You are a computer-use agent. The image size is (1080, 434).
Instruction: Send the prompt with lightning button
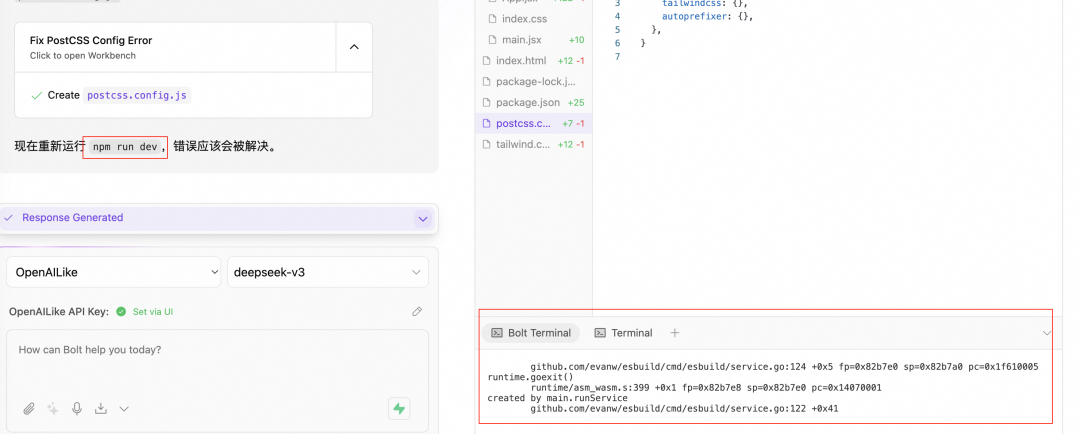click(399, 408)
